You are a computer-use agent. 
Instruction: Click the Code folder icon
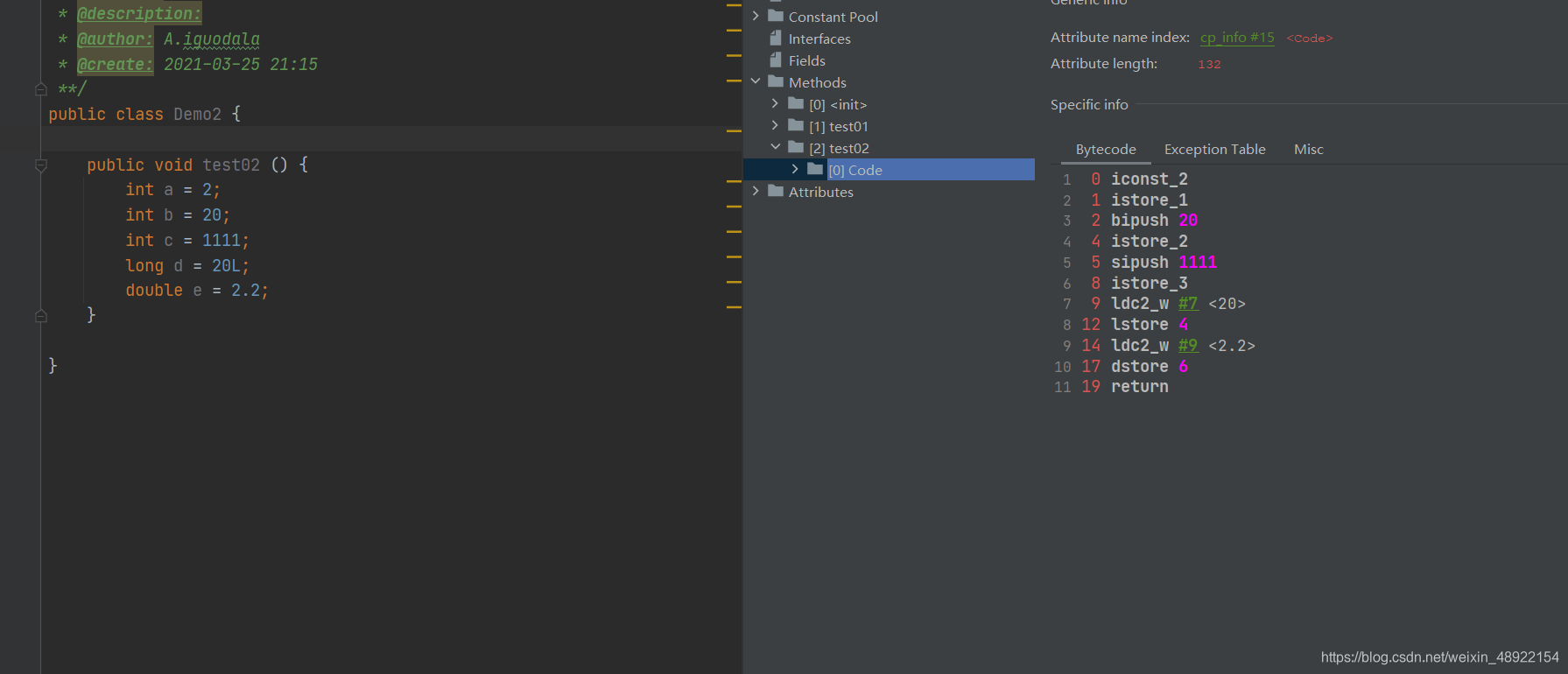[815, 169]
